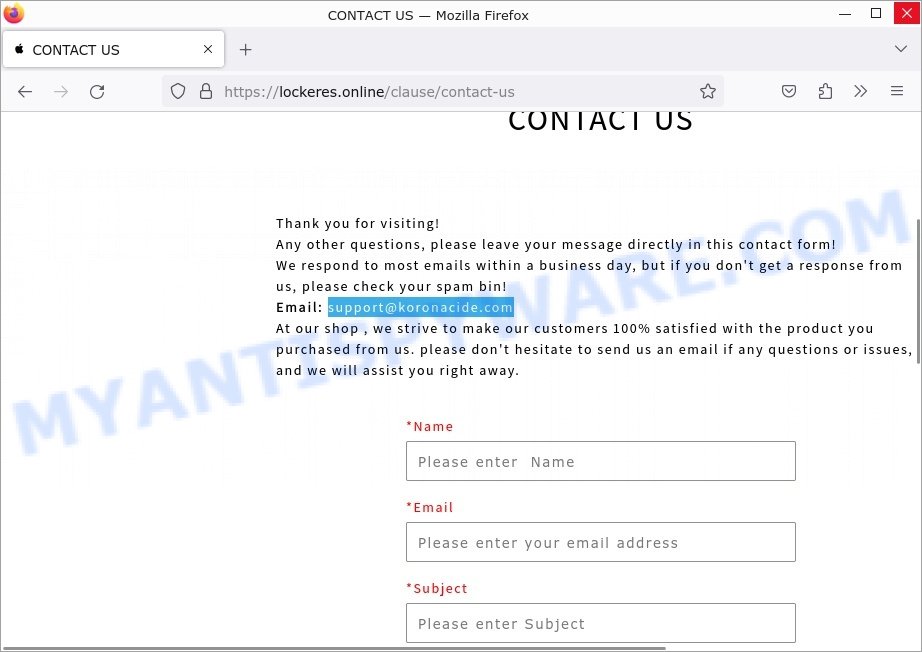Open the Extensions puzzle icon
This screenshot has width=922, height=652.
825,91
